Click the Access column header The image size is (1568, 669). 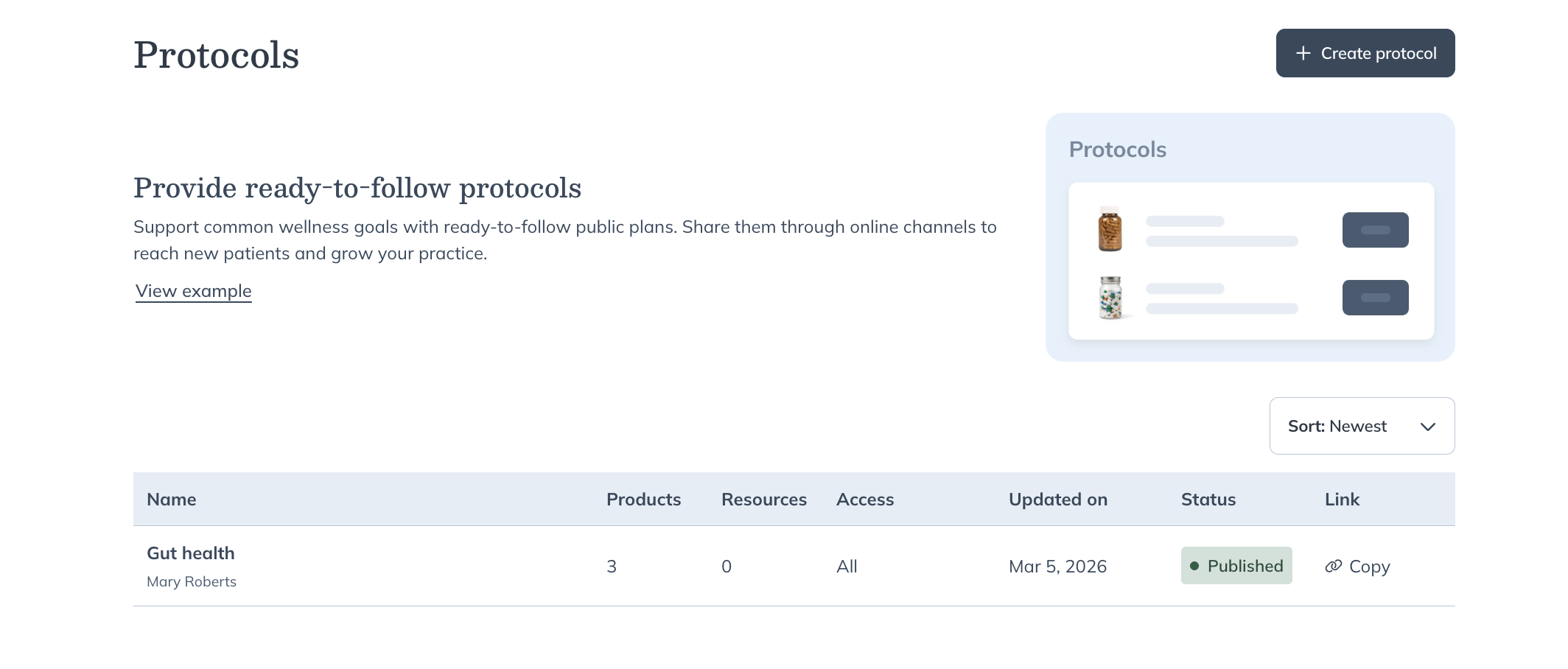pos(865,500)
